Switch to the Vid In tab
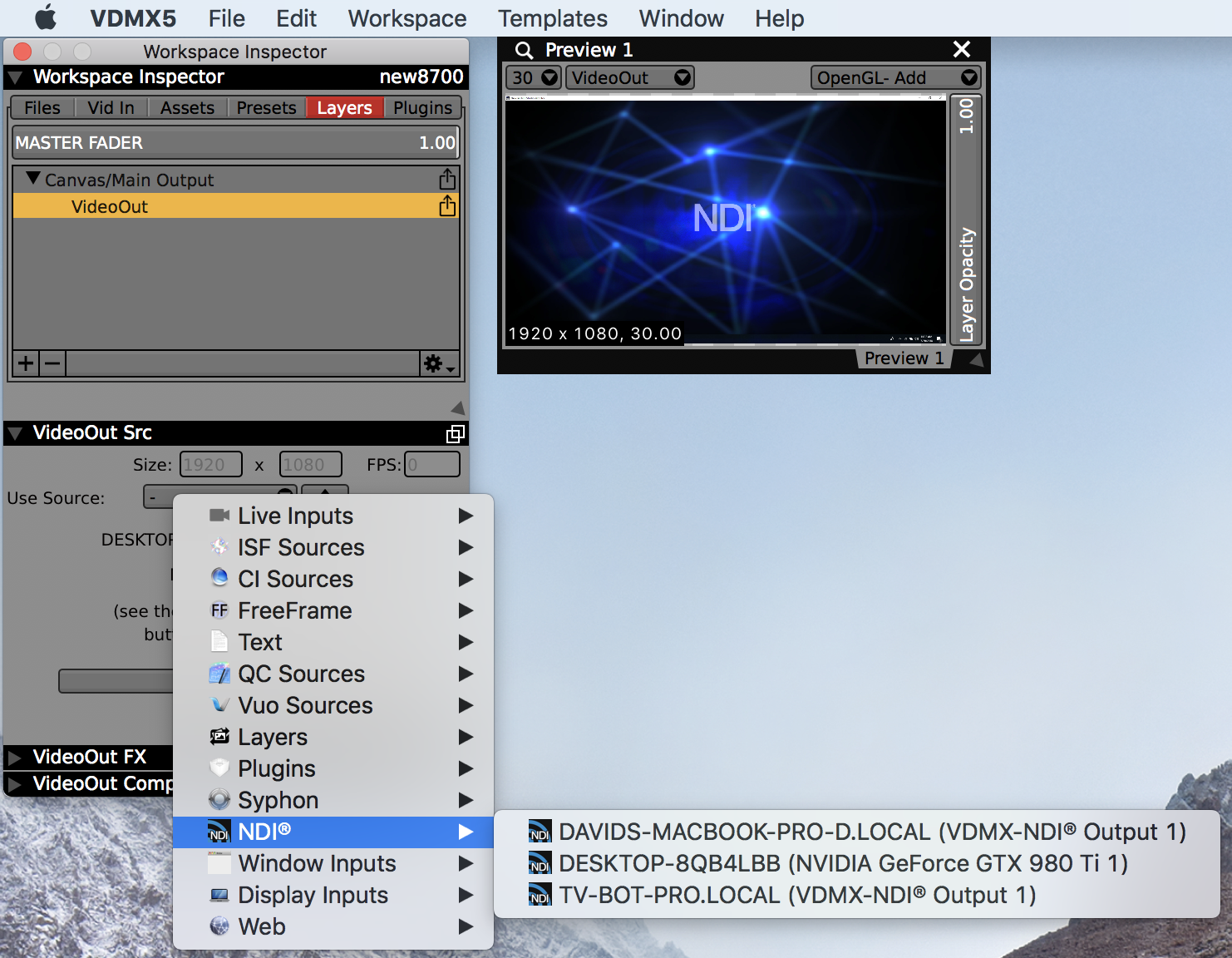This screenshot has width=1232, height=958. click(111, 108)
